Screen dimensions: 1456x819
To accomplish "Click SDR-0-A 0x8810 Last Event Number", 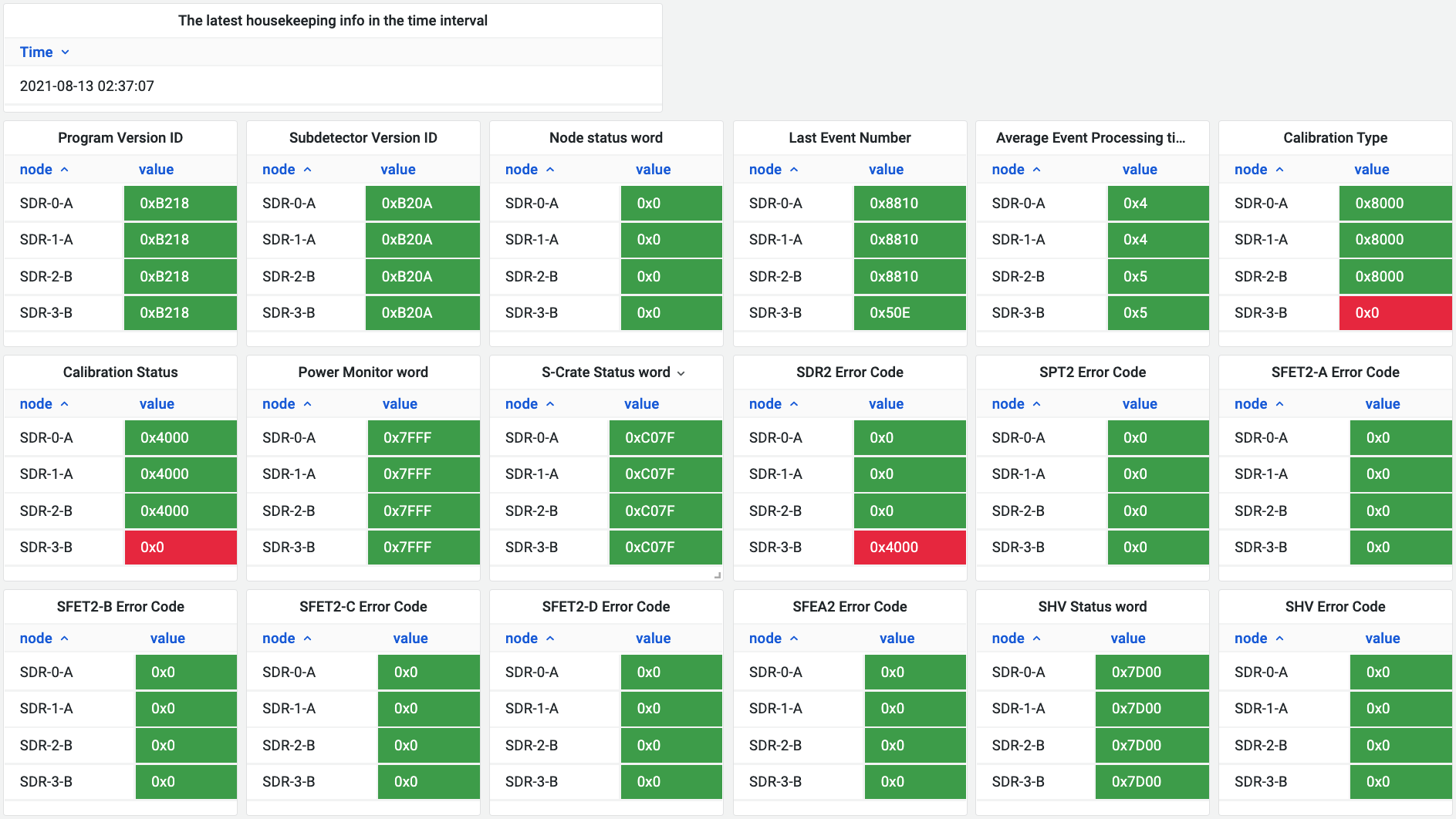I will pyautogui.click(x=910, y=204).
